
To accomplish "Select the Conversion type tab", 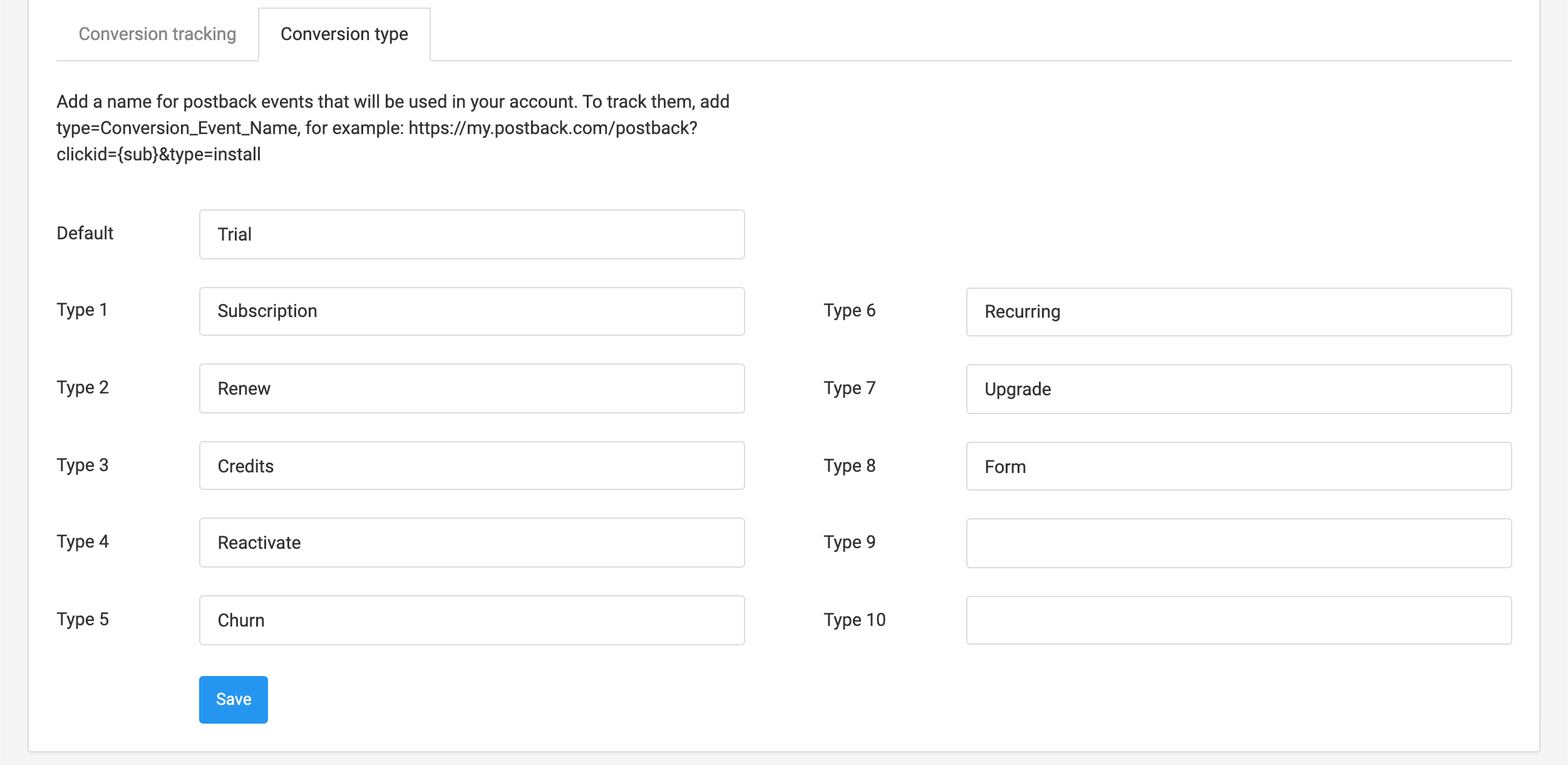I will coord(344,34).
